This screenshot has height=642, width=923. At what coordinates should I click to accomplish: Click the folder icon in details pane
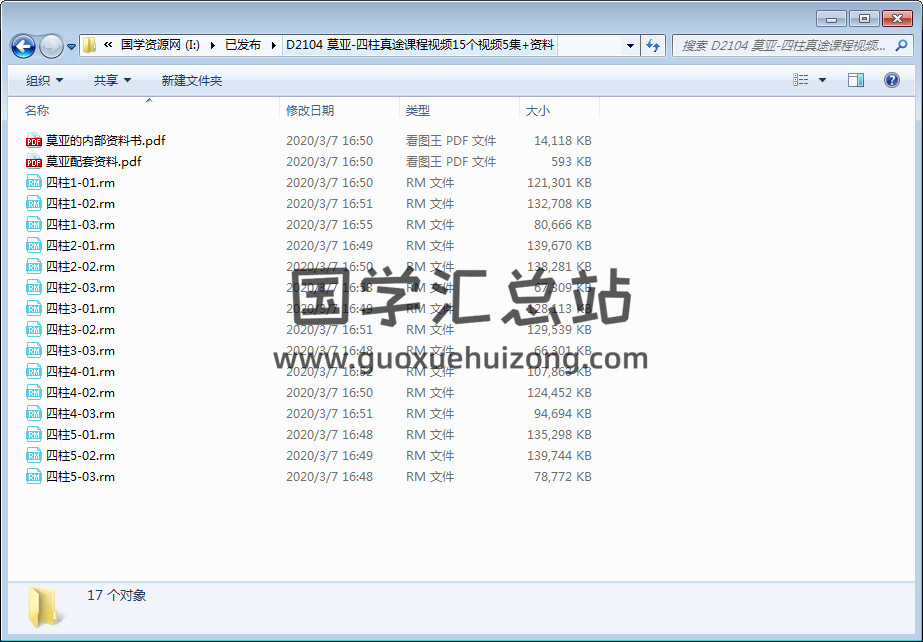[x=45, y=607]
